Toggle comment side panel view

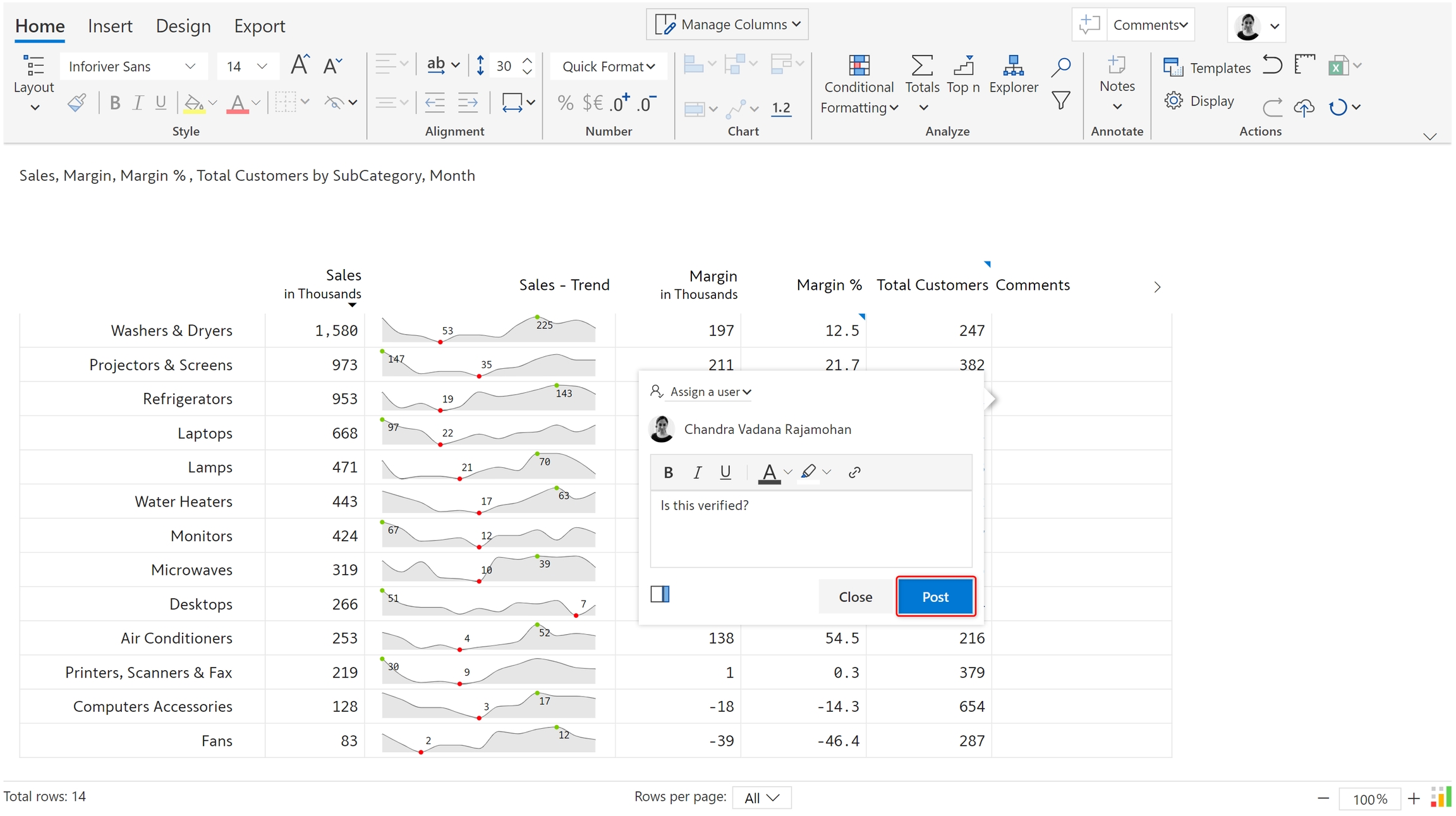click(x=660, y=594)
